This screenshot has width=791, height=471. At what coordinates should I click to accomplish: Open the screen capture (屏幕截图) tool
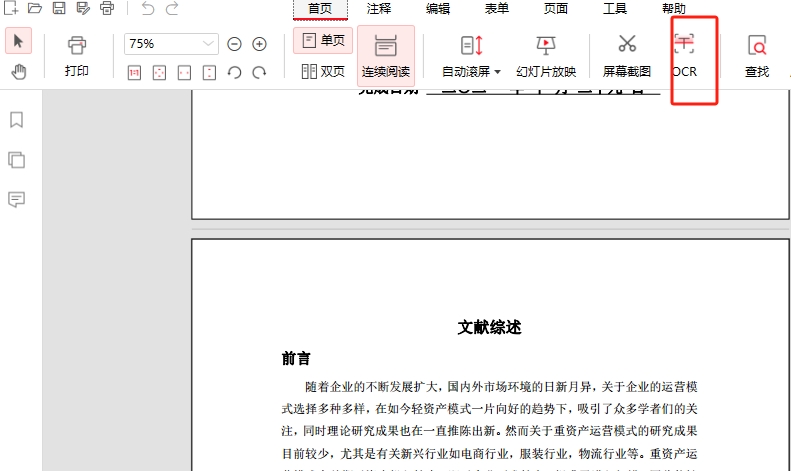point(627,55)
